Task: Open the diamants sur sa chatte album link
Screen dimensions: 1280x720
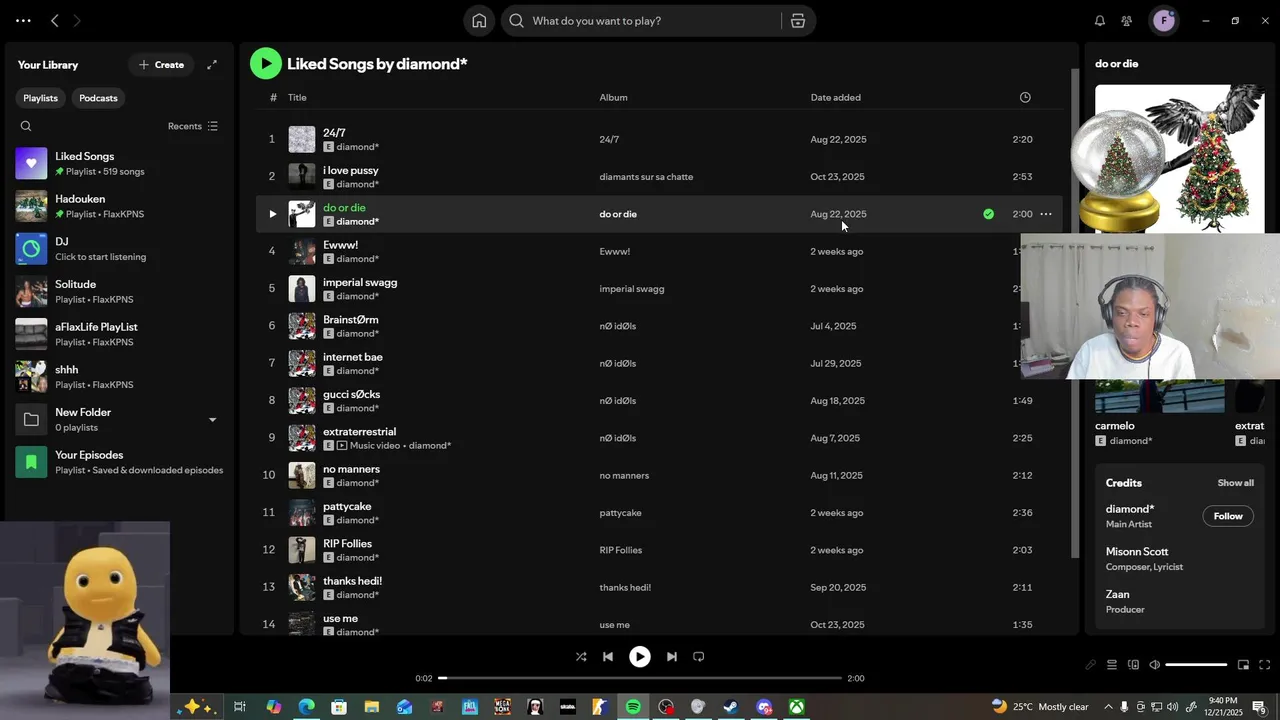Action: pos(646,177)
